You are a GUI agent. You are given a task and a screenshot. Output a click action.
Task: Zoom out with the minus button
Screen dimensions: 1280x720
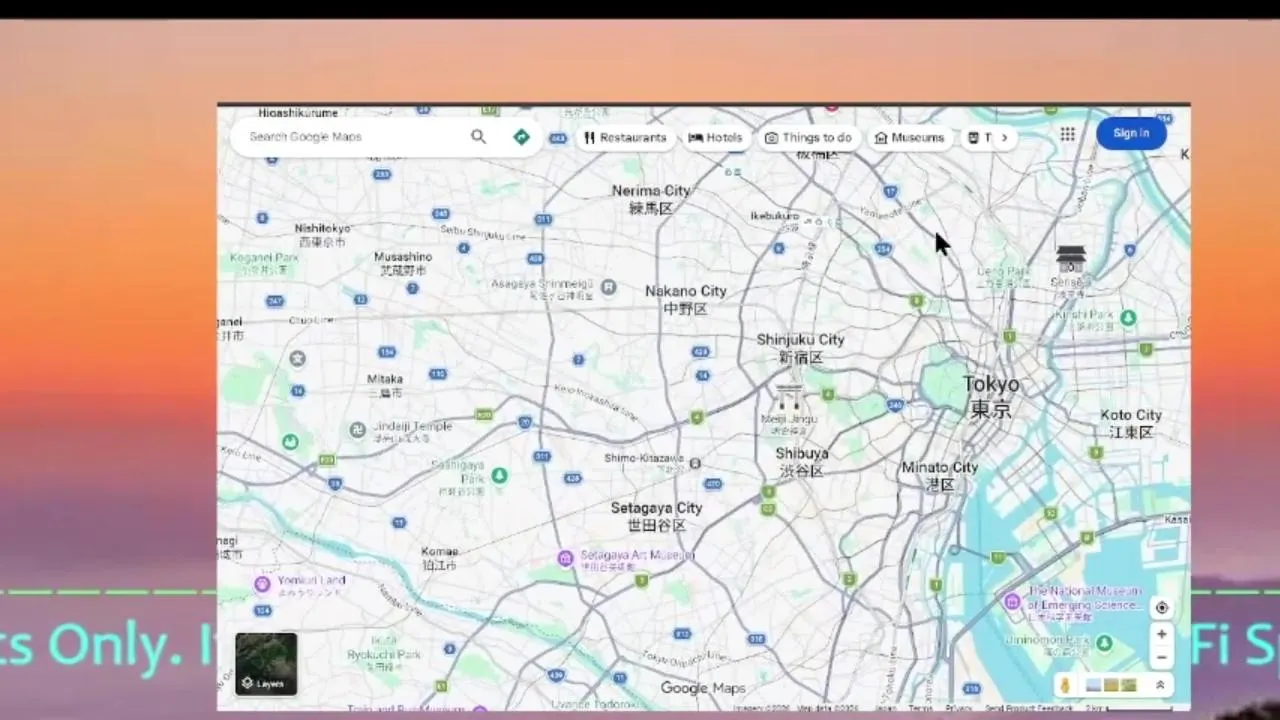[1161, 658]
